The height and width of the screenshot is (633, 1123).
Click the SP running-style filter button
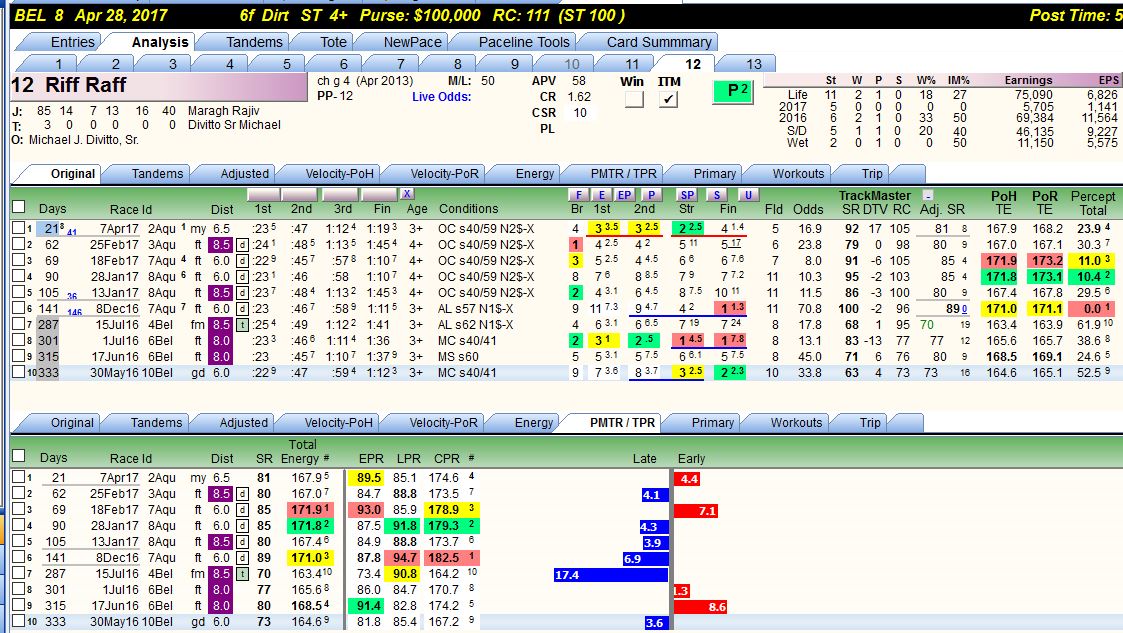click(x=687, y=195)
